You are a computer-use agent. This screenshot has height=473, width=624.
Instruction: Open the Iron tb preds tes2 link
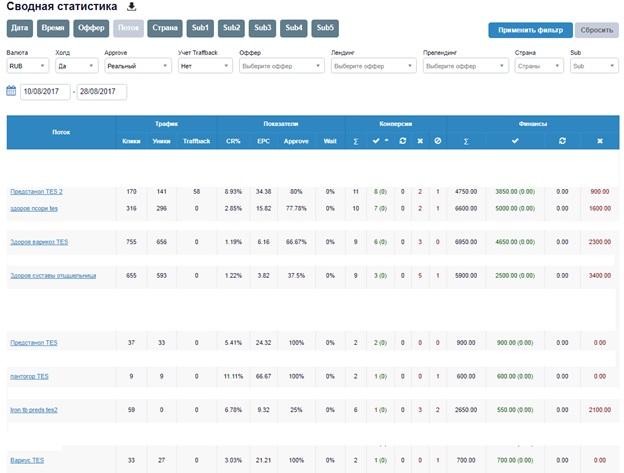pos(34,410)
